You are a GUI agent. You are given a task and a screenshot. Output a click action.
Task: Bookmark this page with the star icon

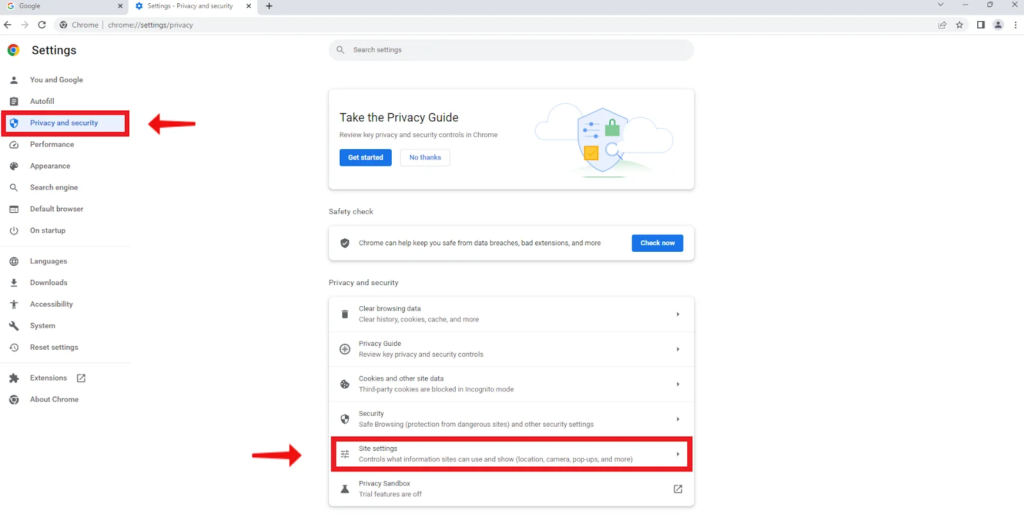(x=959, y=25)
